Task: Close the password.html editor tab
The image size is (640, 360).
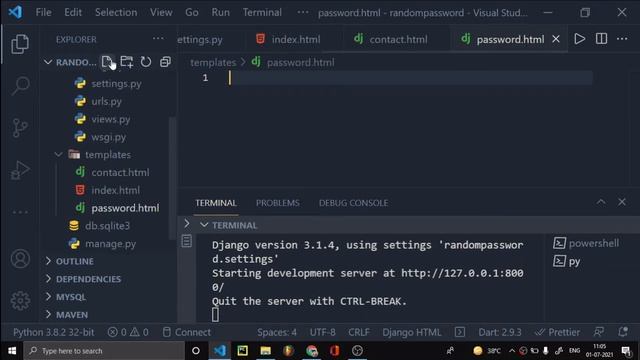Action: [556, 39]
